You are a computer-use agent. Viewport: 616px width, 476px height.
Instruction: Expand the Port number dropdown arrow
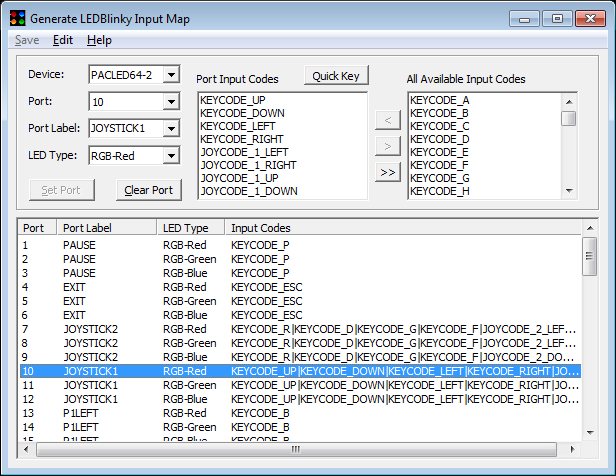(171, 102)
